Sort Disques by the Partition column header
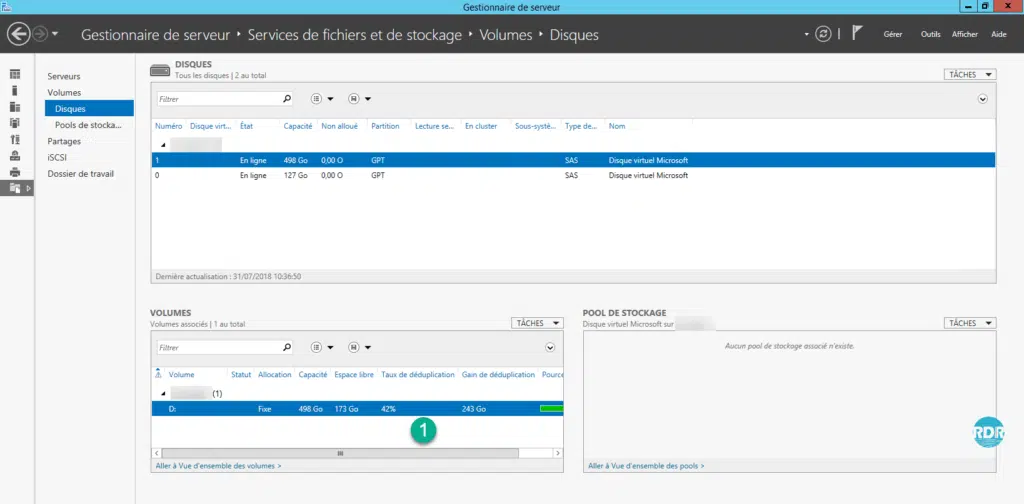 point(385,126)
